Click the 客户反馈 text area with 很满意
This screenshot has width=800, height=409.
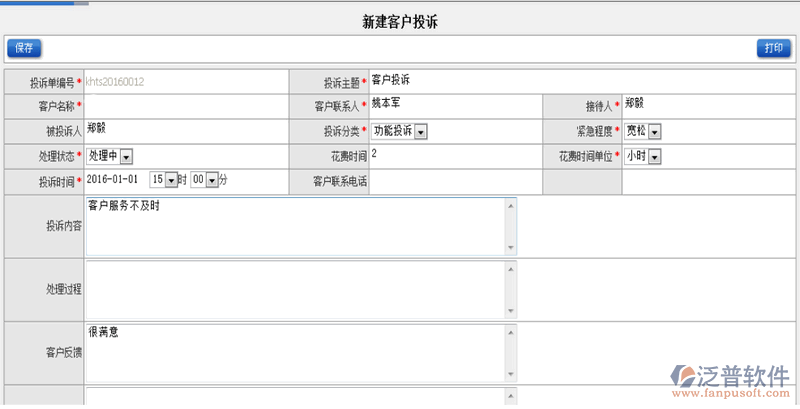coord(301,353)
